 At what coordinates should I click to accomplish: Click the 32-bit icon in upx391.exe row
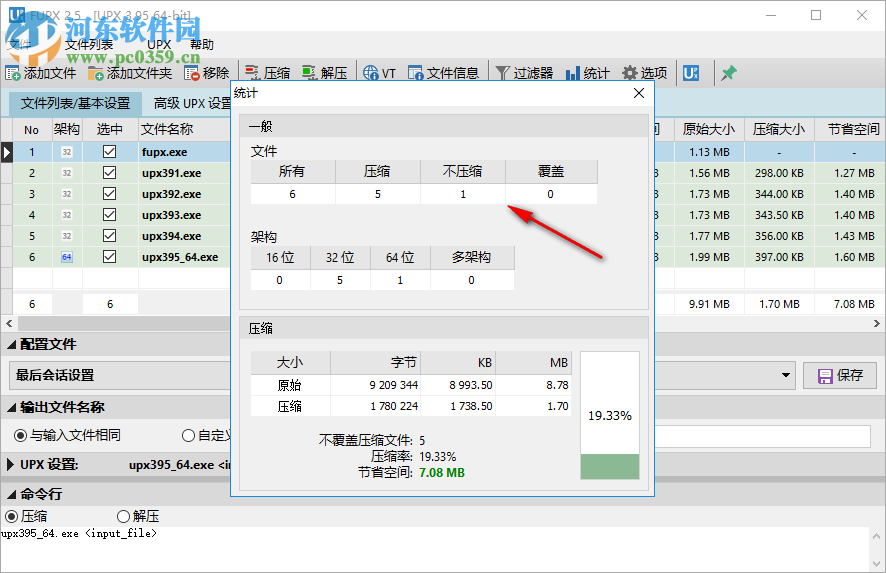(x=67, y=173)
